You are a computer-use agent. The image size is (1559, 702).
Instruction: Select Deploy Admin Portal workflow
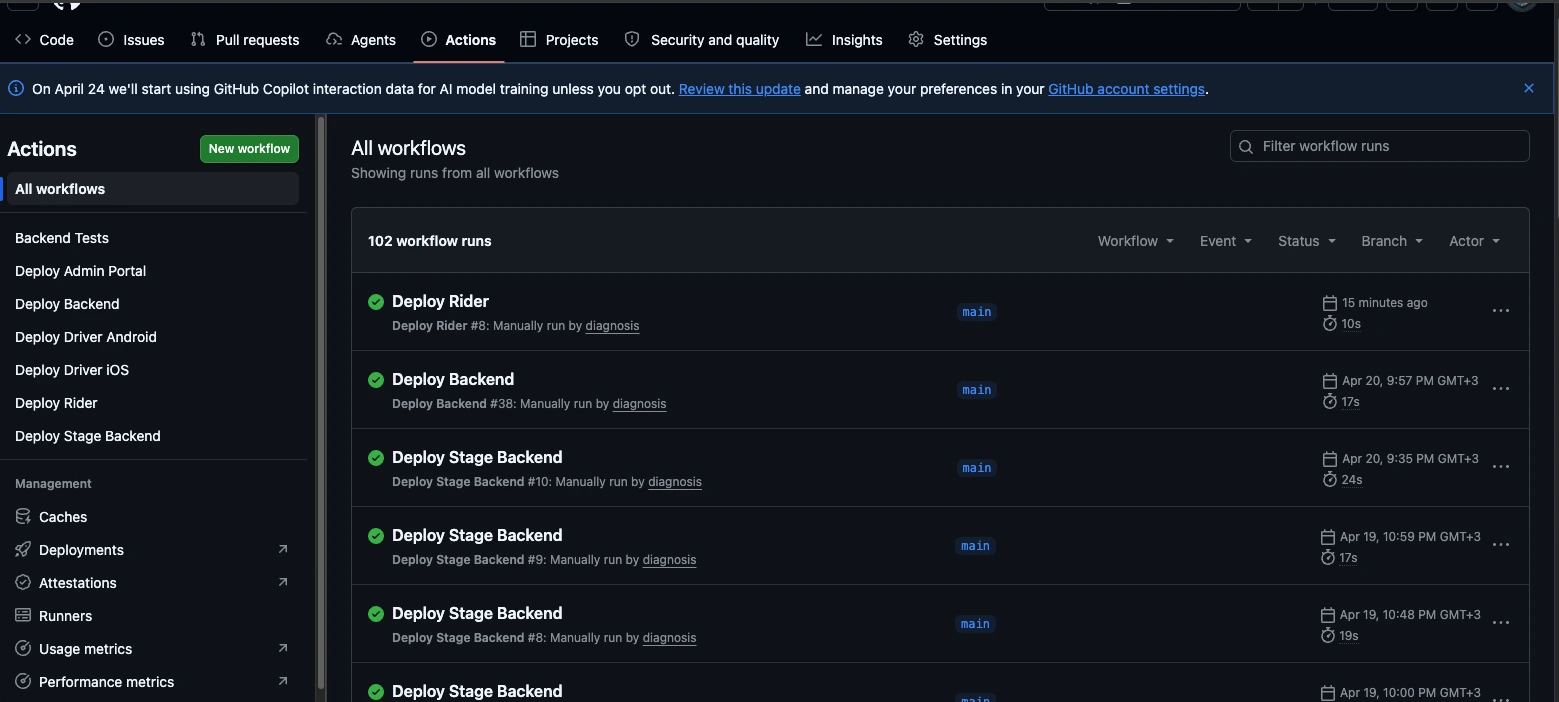pos(80,271)
